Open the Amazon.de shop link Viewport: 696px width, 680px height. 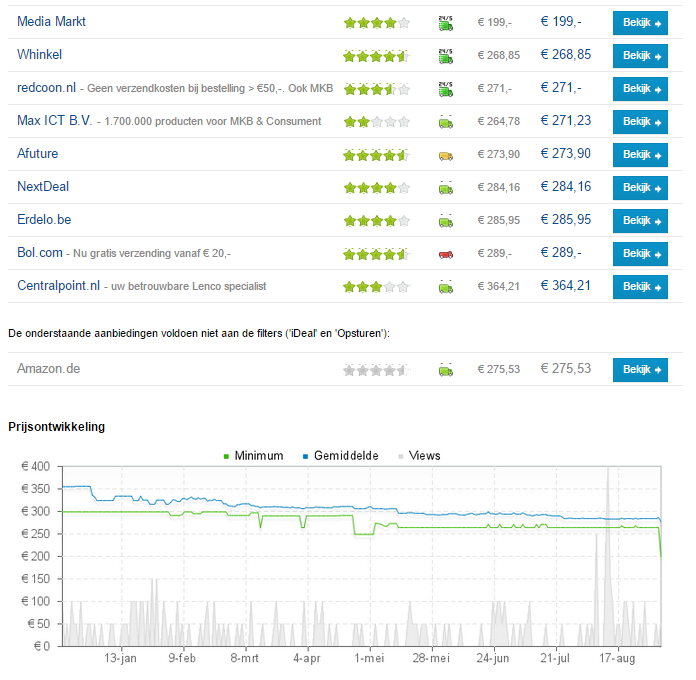click(x=48, y=368)
